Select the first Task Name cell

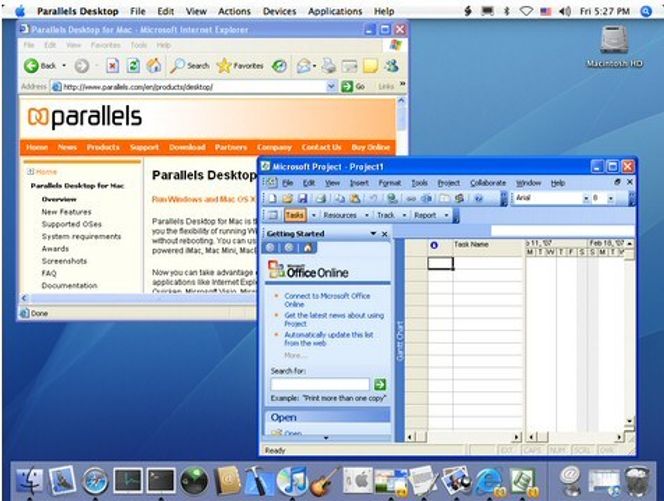pyautogui.click(x=488, y=263)
